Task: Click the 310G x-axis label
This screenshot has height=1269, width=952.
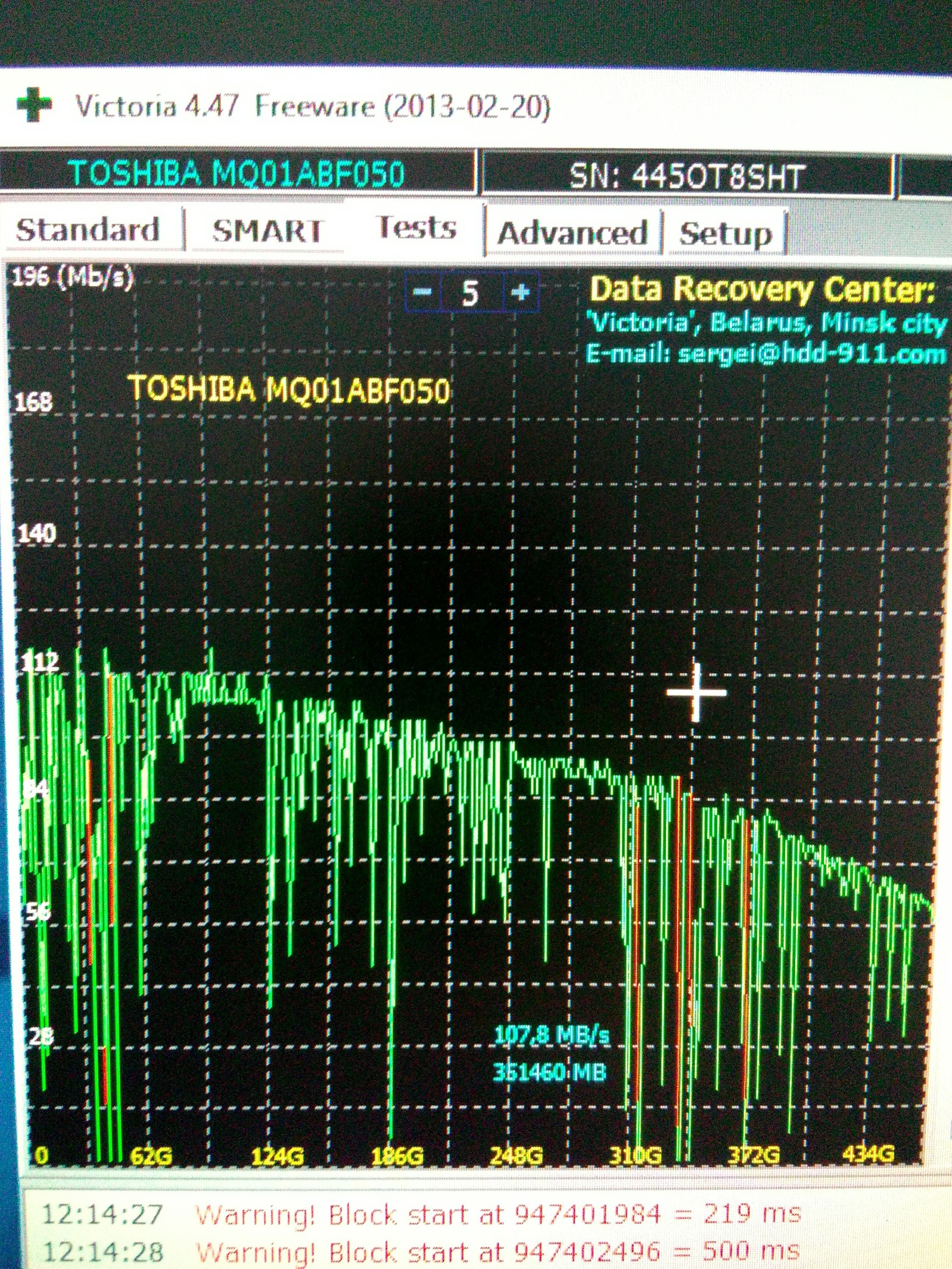Action: [635, 1155]
